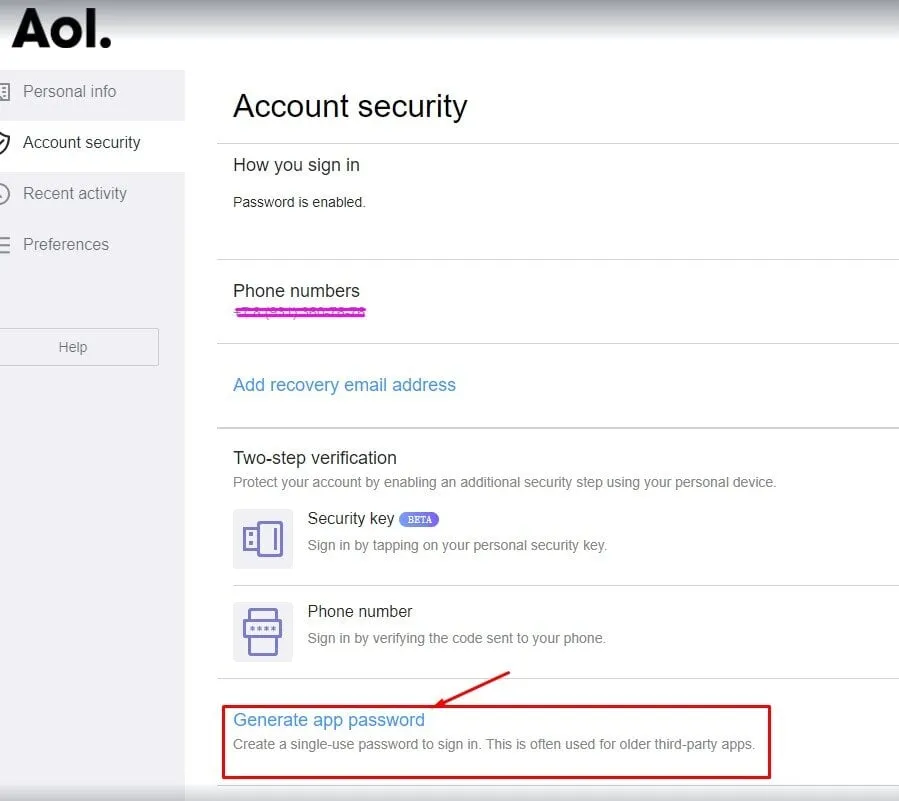The image size is (899, 801).
Task: Click the Aol. logo
Action: [x=61, y=29]
